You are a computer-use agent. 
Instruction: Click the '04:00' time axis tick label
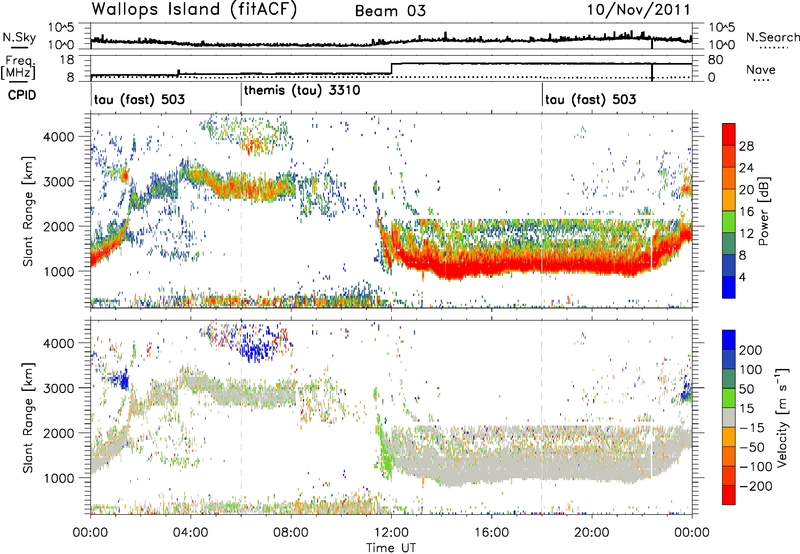tap(191, 533)
